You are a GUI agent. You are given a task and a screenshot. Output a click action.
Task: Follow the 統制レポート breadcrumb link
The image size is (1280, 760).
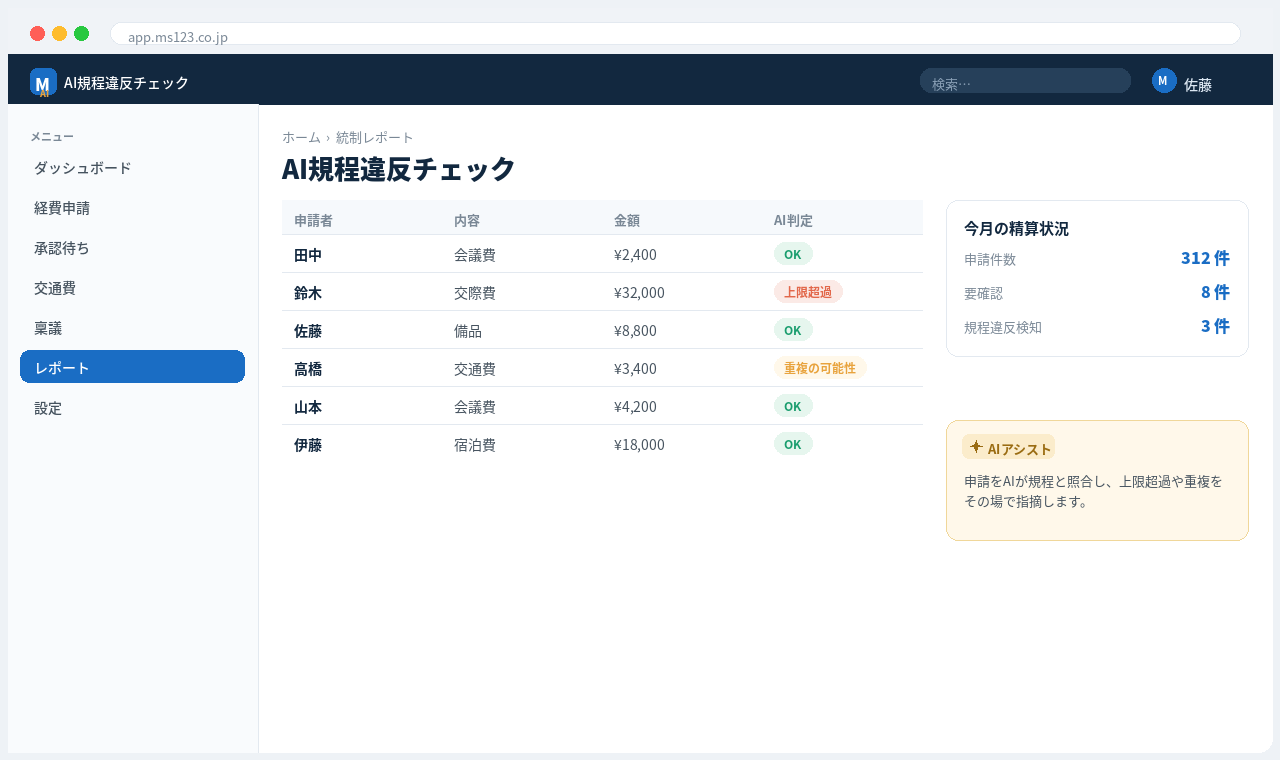point(375,137)
